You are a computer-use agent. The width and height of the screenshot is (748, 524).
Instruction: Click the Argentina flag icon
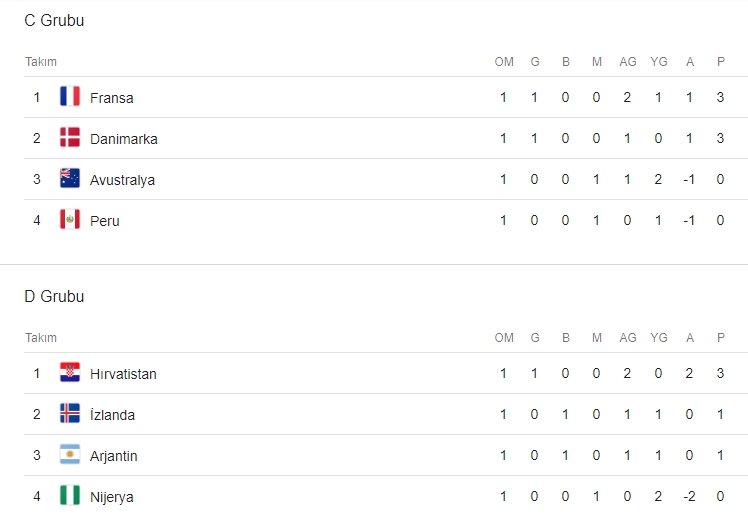70,455
